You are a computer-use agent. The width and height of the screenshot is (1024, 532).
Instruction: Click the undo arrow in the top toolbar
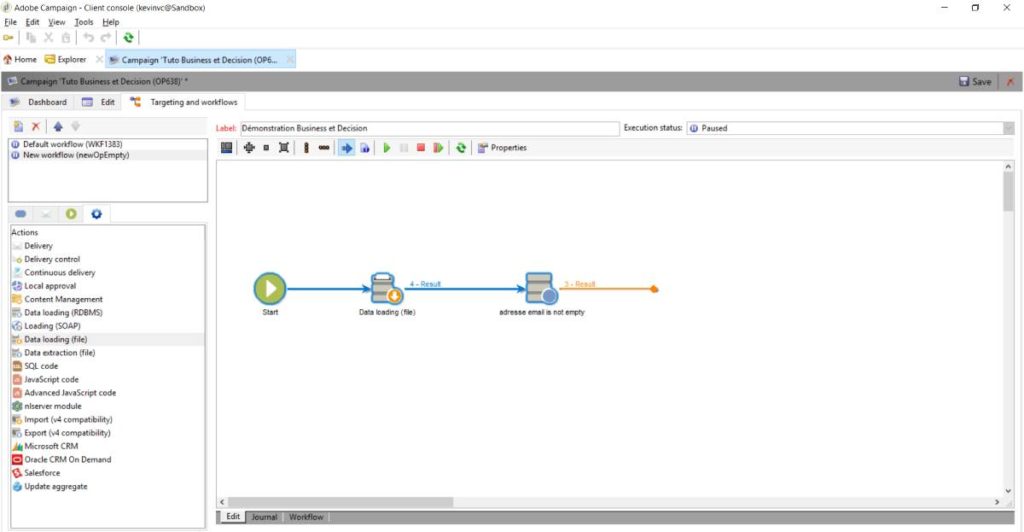[x=88, y=38]
